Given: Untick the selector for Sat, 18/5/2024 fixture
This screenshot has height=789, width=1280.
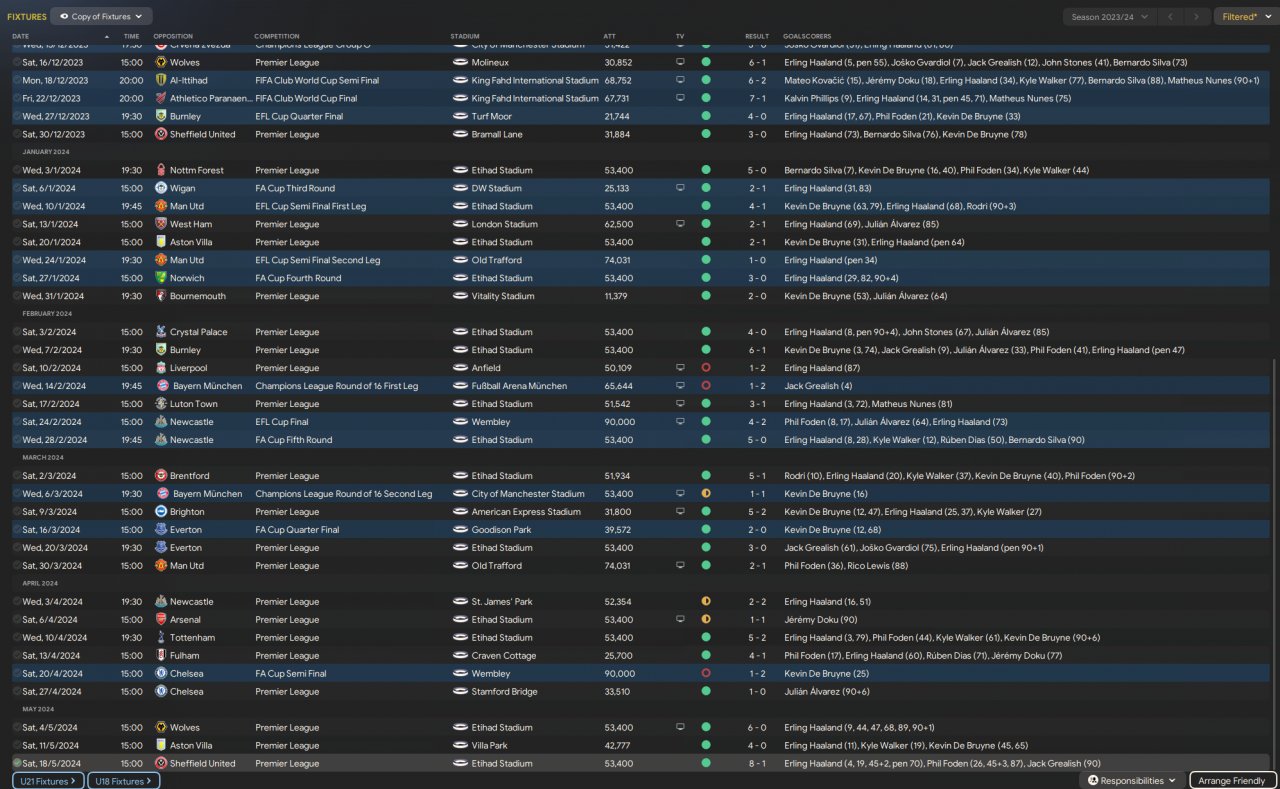Looking at the screenshot, I should 17,763.
